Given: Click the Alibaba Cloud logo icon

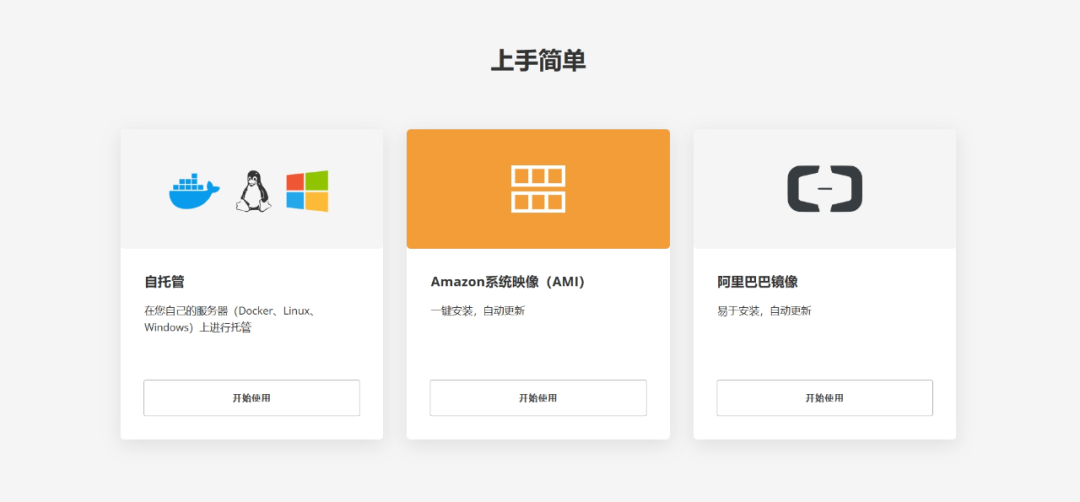Looking at the screenshot, I should pos(824,189).
